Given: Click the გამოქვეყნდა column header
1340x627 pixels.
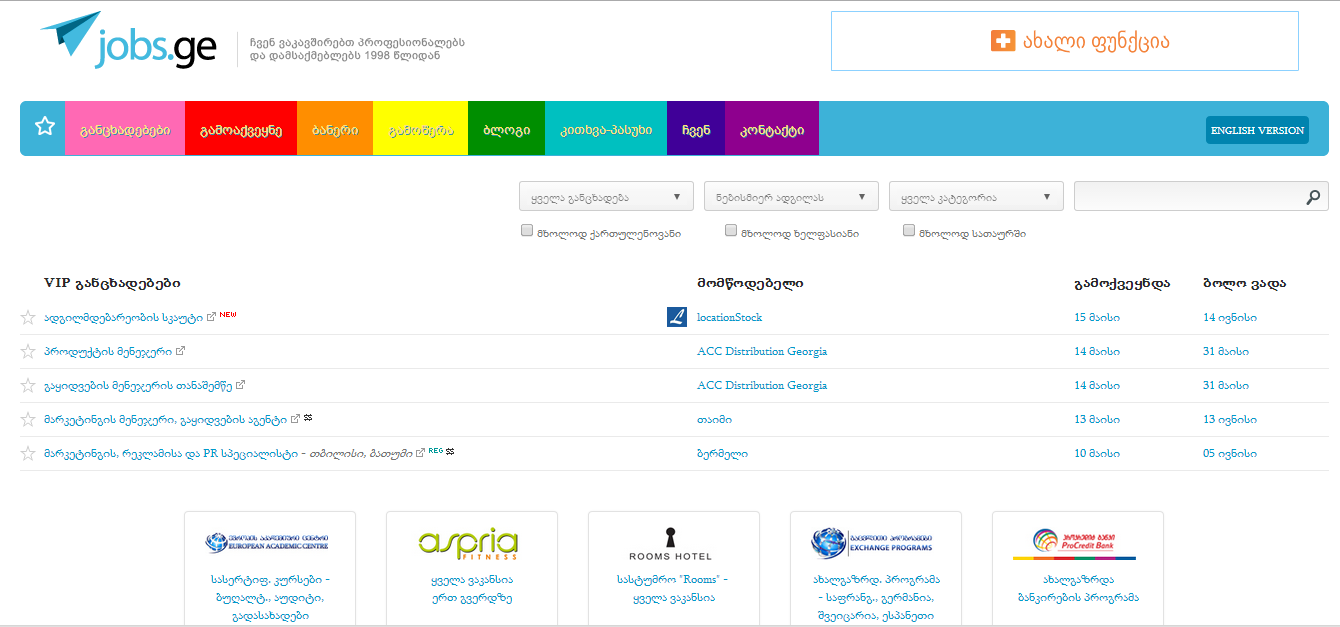Looking at the screenshot, I should click(1122, 284).
